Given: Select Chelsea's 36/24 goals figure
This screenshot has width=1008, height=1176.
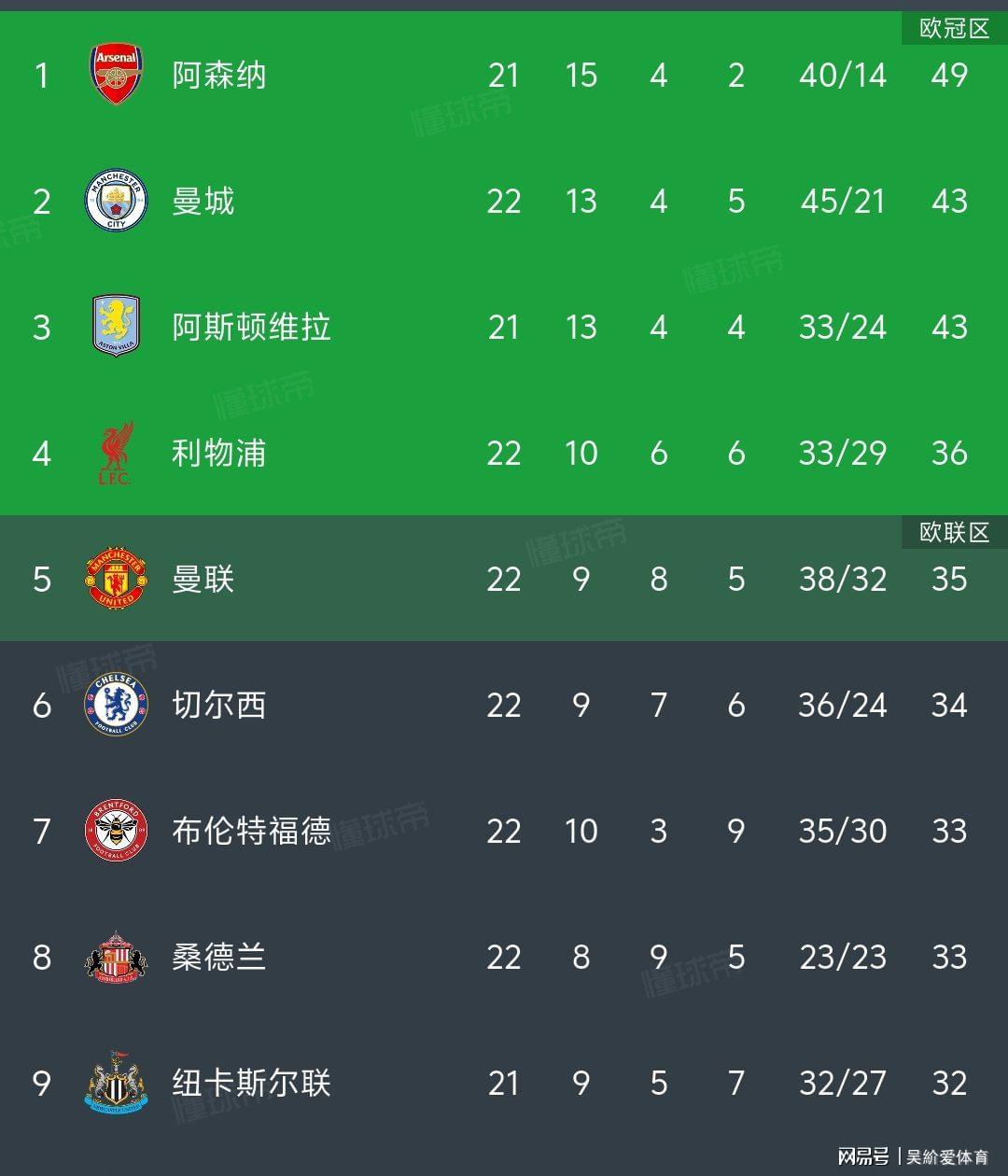Looking at the screenshot, I should [x=842, y=705].
